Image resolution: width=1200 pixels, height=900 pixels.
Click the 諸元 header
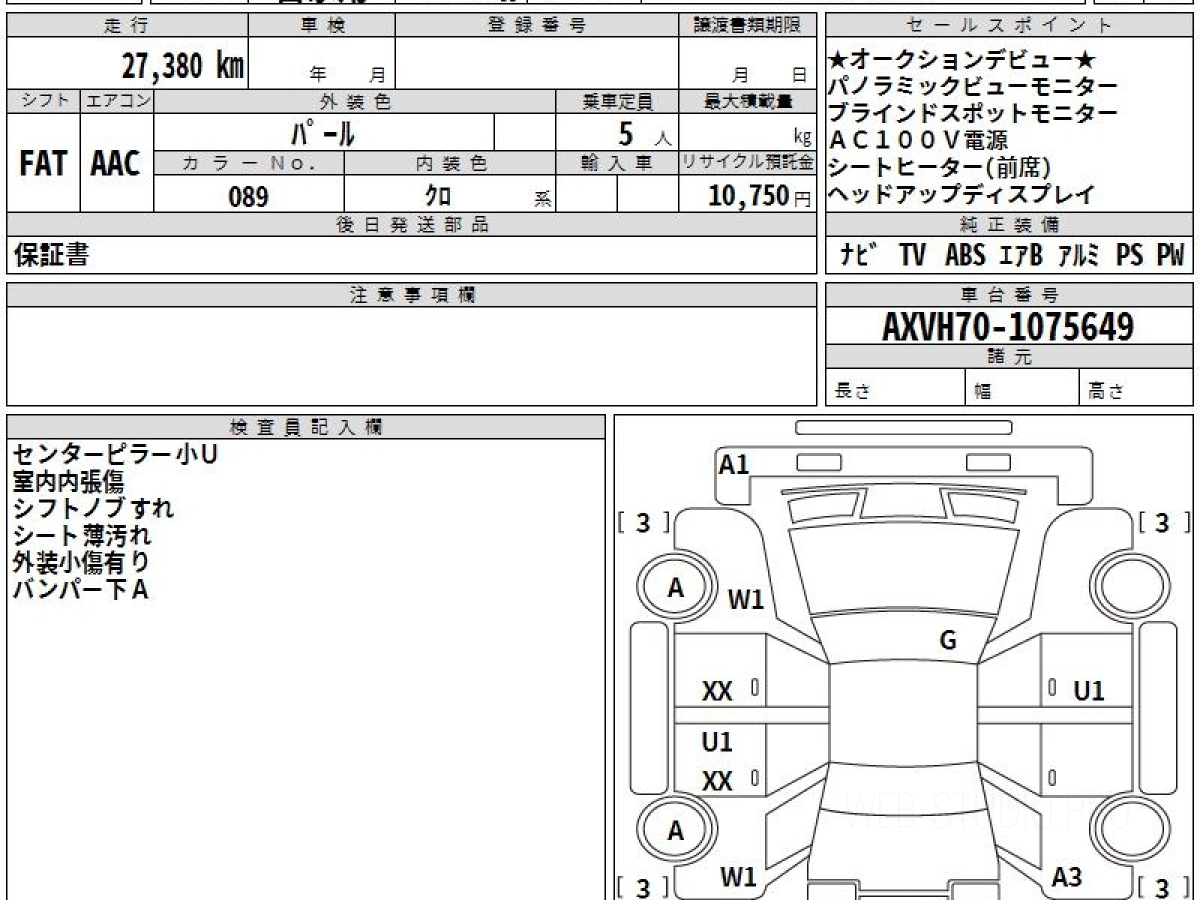coord(1009,356)
